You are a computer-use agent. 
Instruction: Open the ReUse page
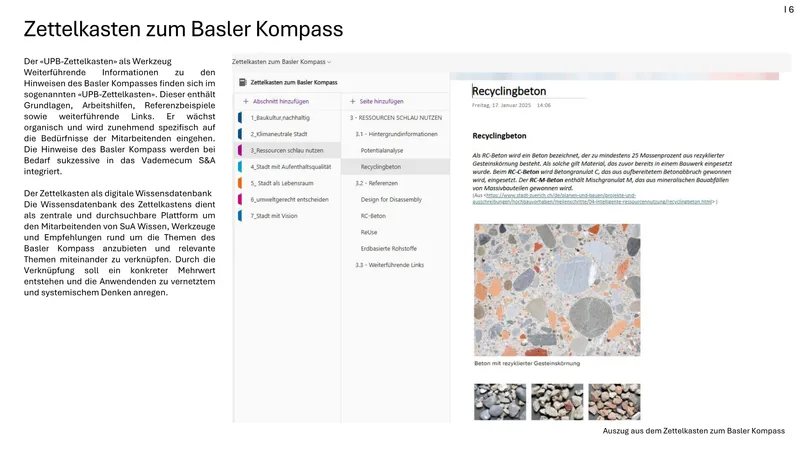(x=371, y=231)
